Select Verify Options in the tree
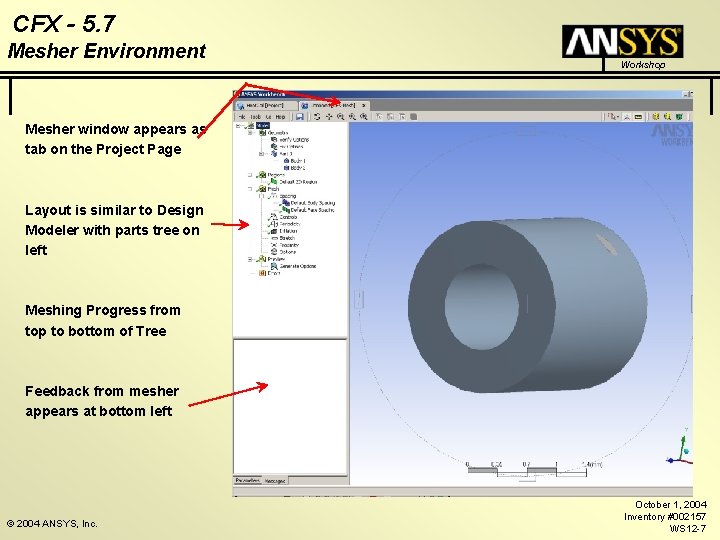The image size is (720, 540). pyautogui.click(x=294, y=140)
